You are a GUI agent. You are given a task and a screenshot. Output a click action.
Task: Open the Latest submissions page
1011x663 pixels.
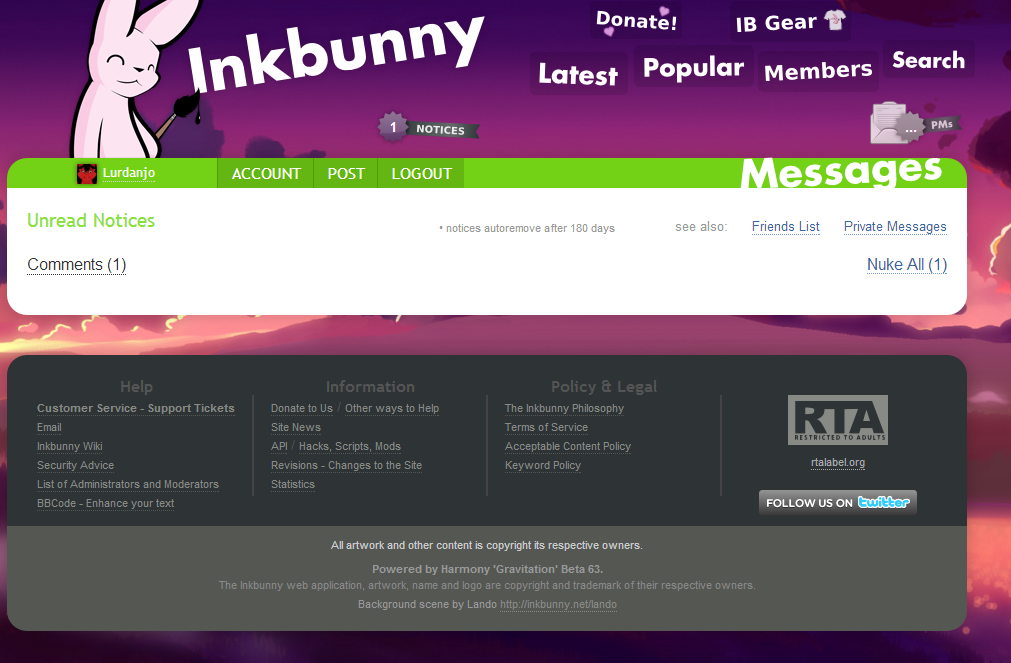click(x=578, y=74)
